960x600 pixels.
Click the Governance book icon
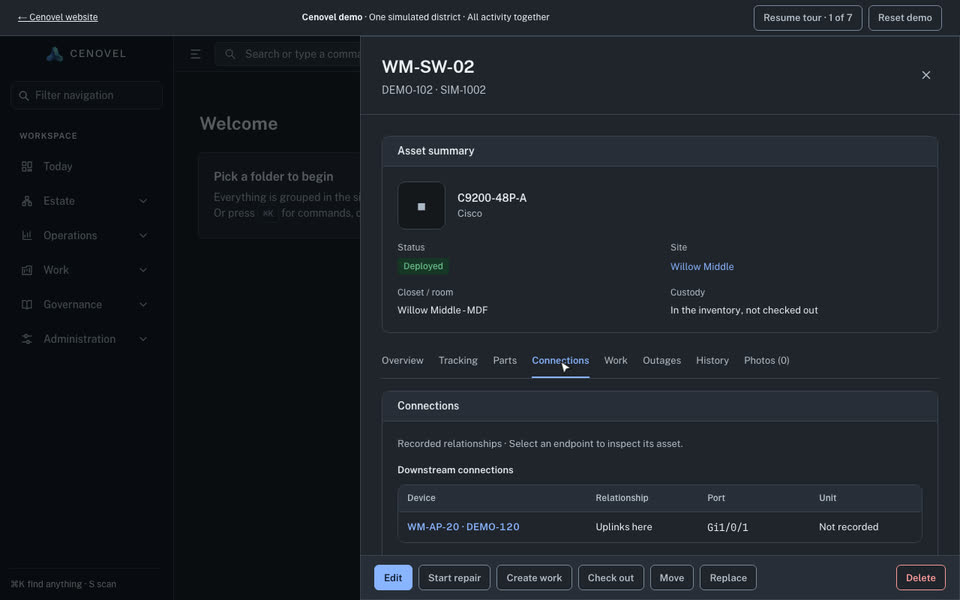coord(27,304)
